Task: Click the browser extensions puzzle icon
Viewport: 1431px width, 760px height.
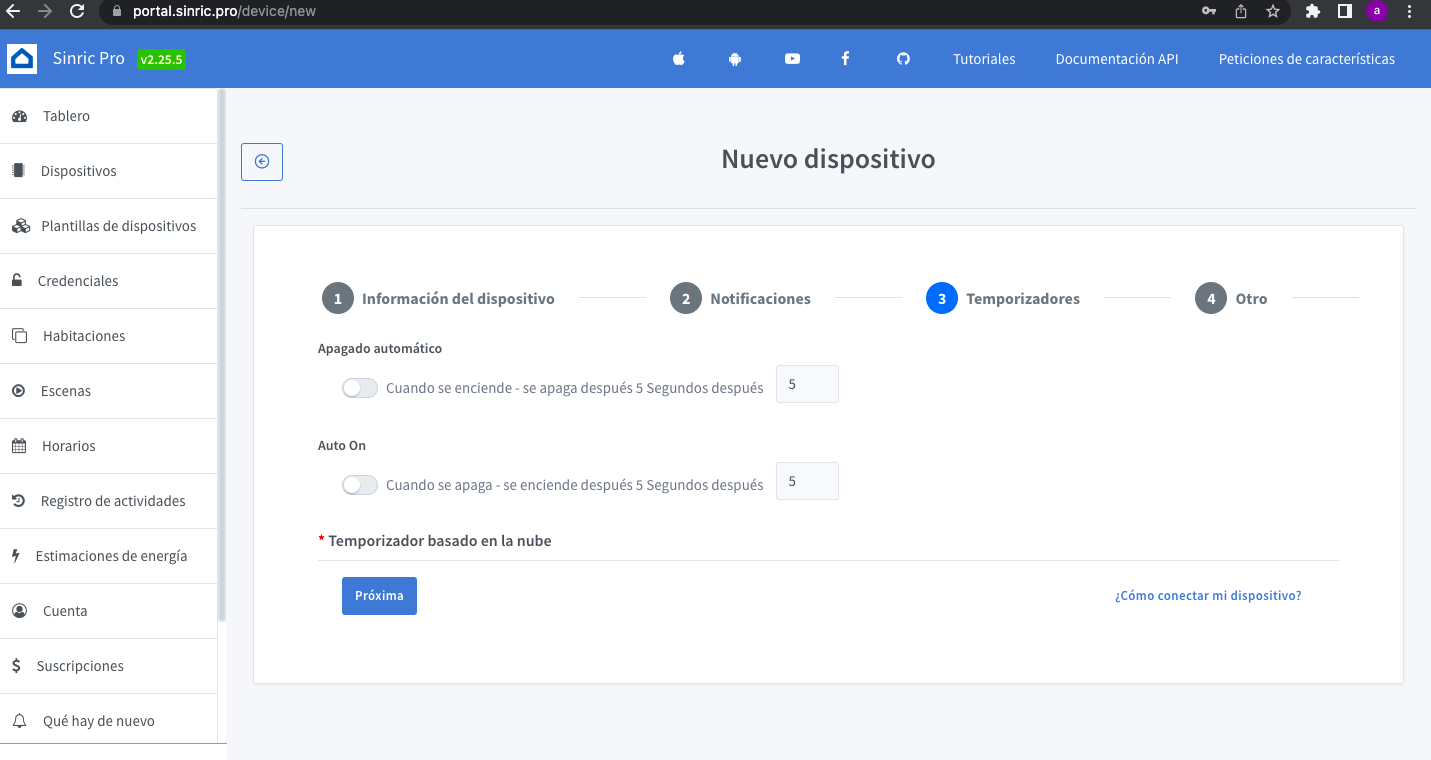Action: 1313,11
